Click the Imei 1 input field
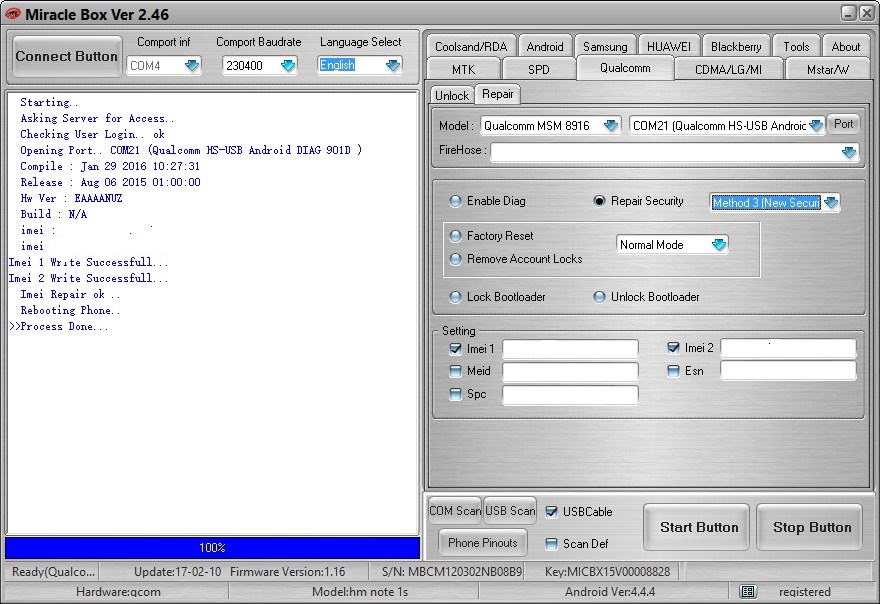The height and width of the screenshot is (604, 880). [570, 349]
